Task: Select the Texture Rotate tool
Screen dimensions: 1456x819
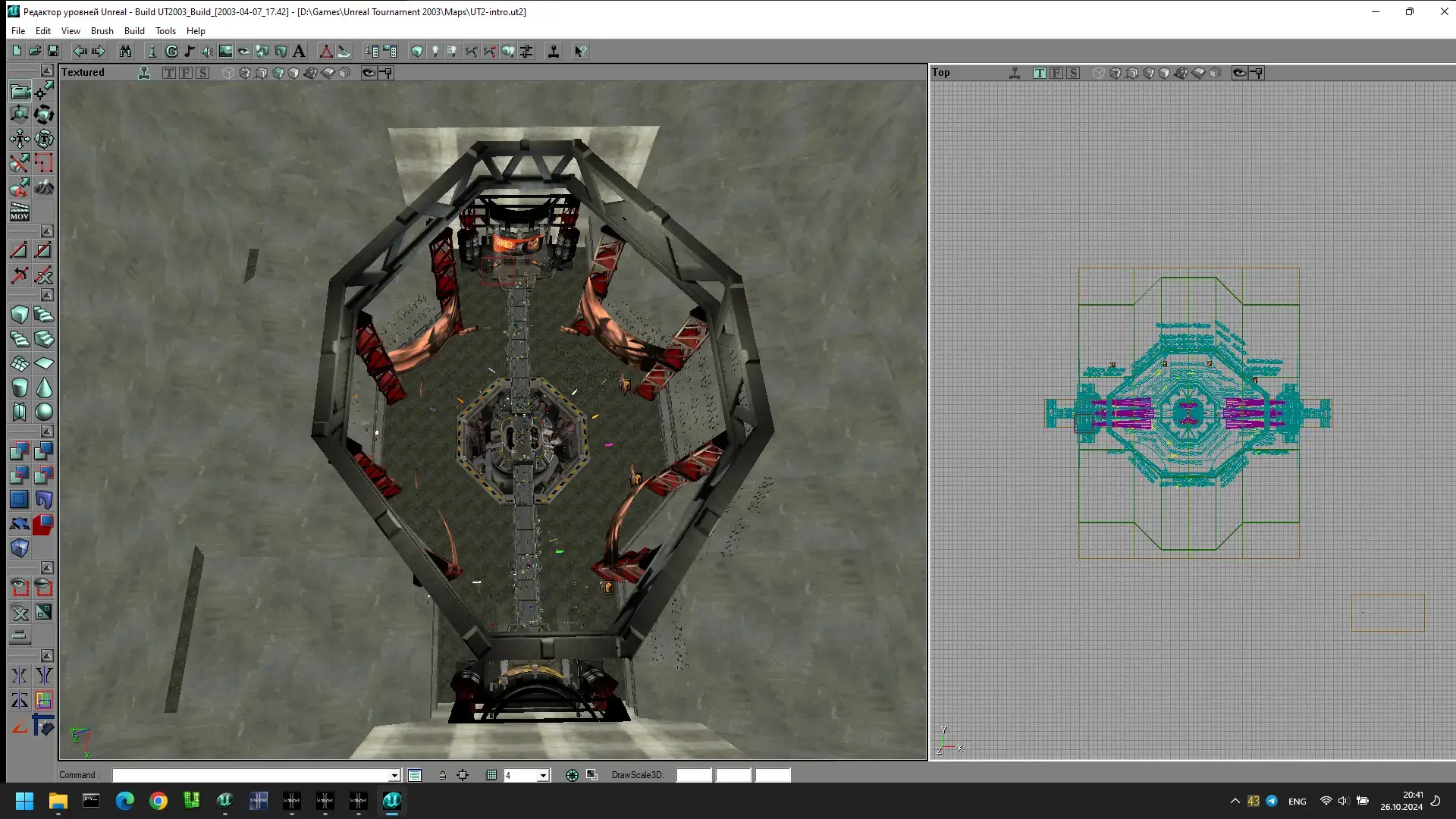Action: (x=44, y=140)
